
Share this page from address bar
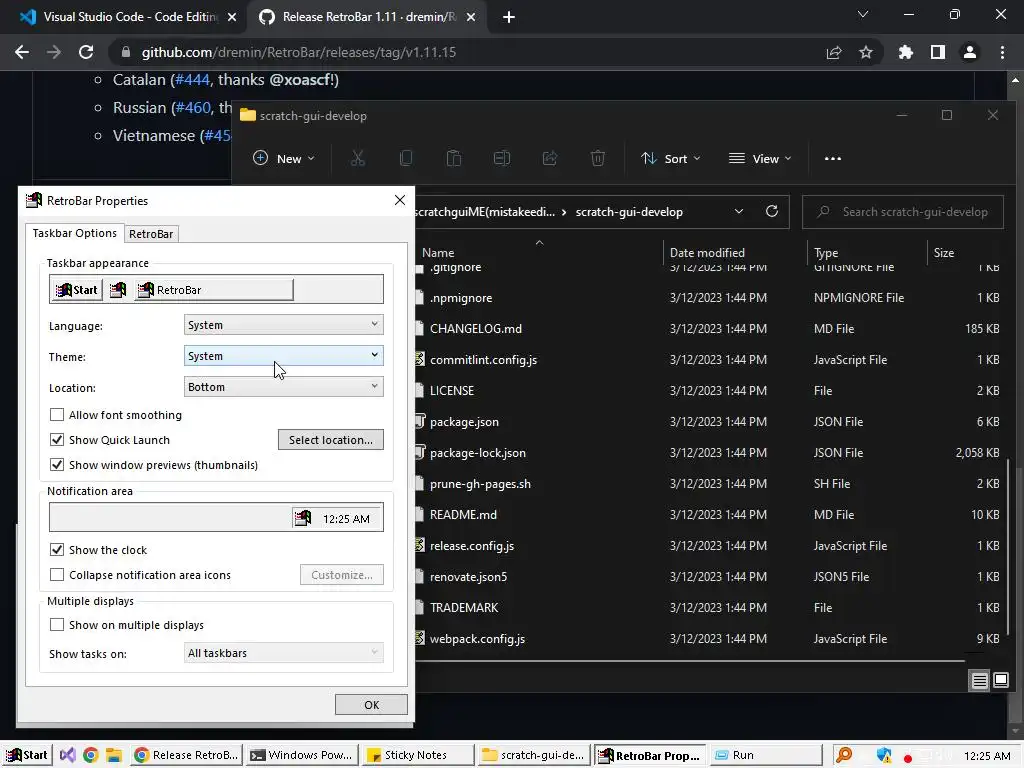(x=834, y=52)
